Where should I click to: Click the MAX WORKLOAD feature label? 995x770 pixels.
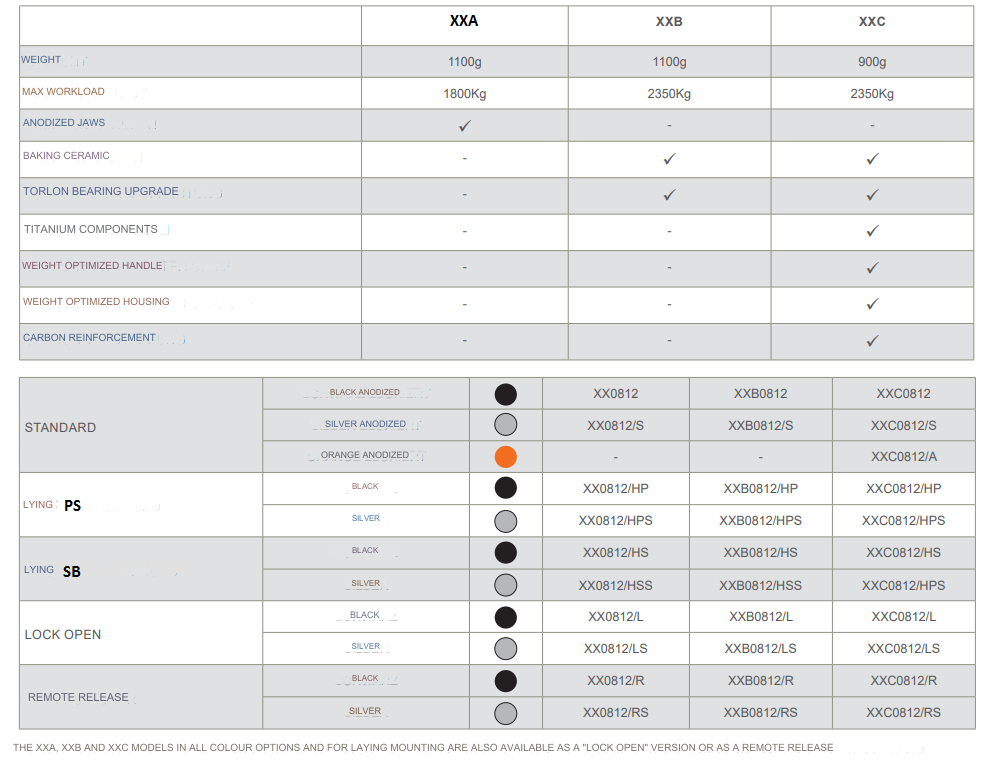pyautogui.click(x=63, y=92)
